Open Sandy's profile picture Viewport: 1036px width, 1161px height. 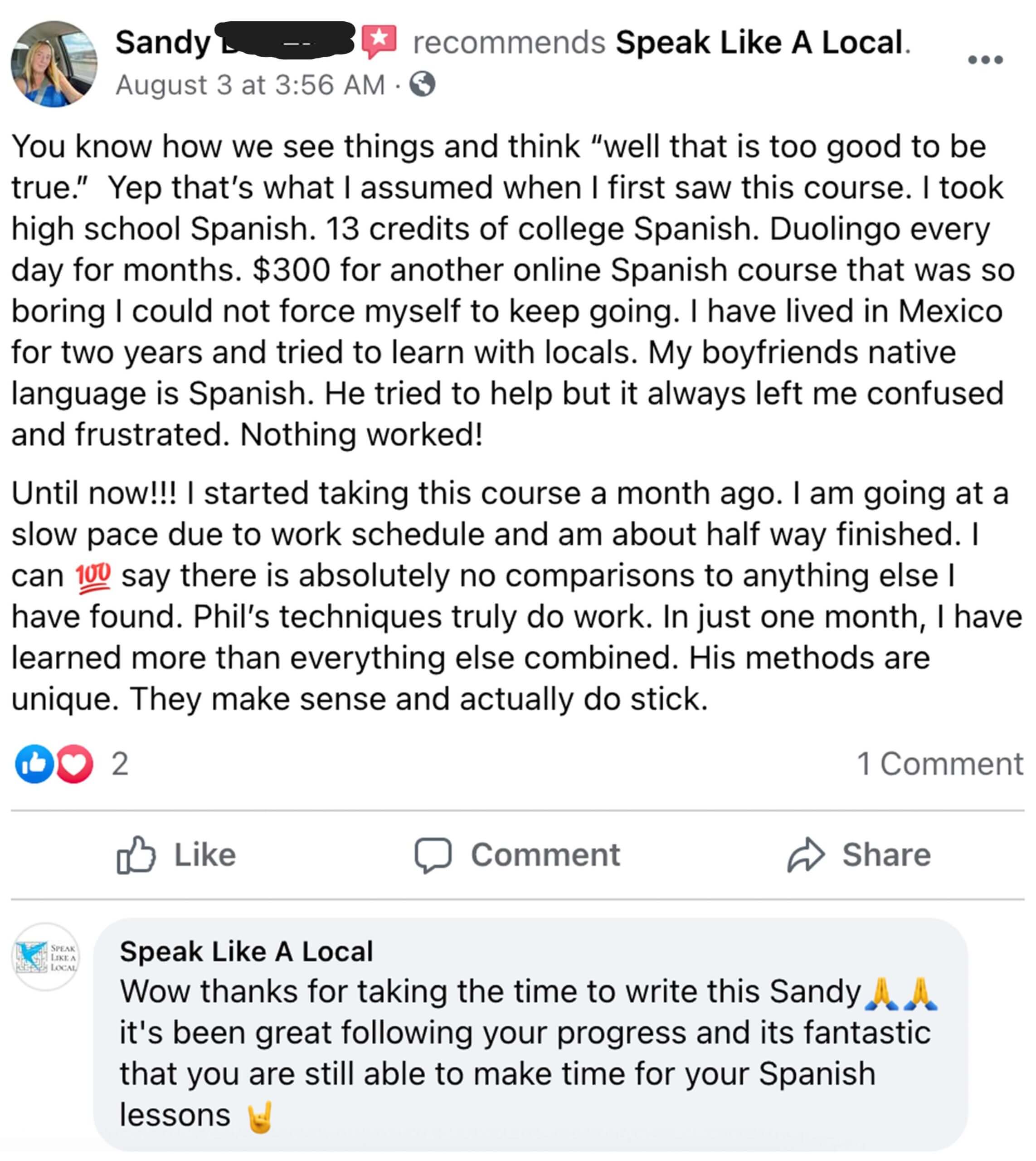54,64
